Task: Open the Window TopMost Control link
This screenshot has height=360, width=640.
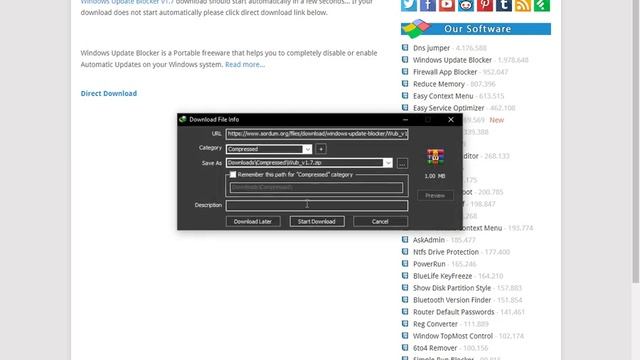Action: 453,336
